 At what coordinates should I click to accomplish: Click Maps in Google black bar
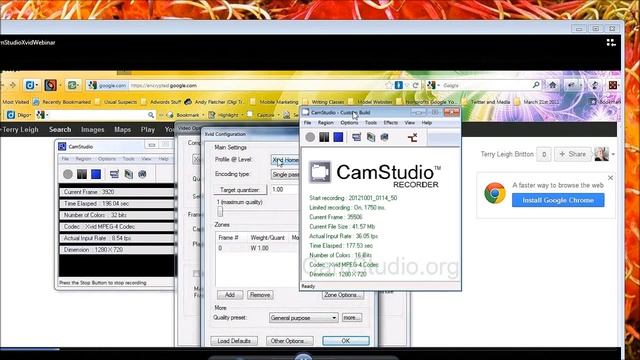pos(122,129)
